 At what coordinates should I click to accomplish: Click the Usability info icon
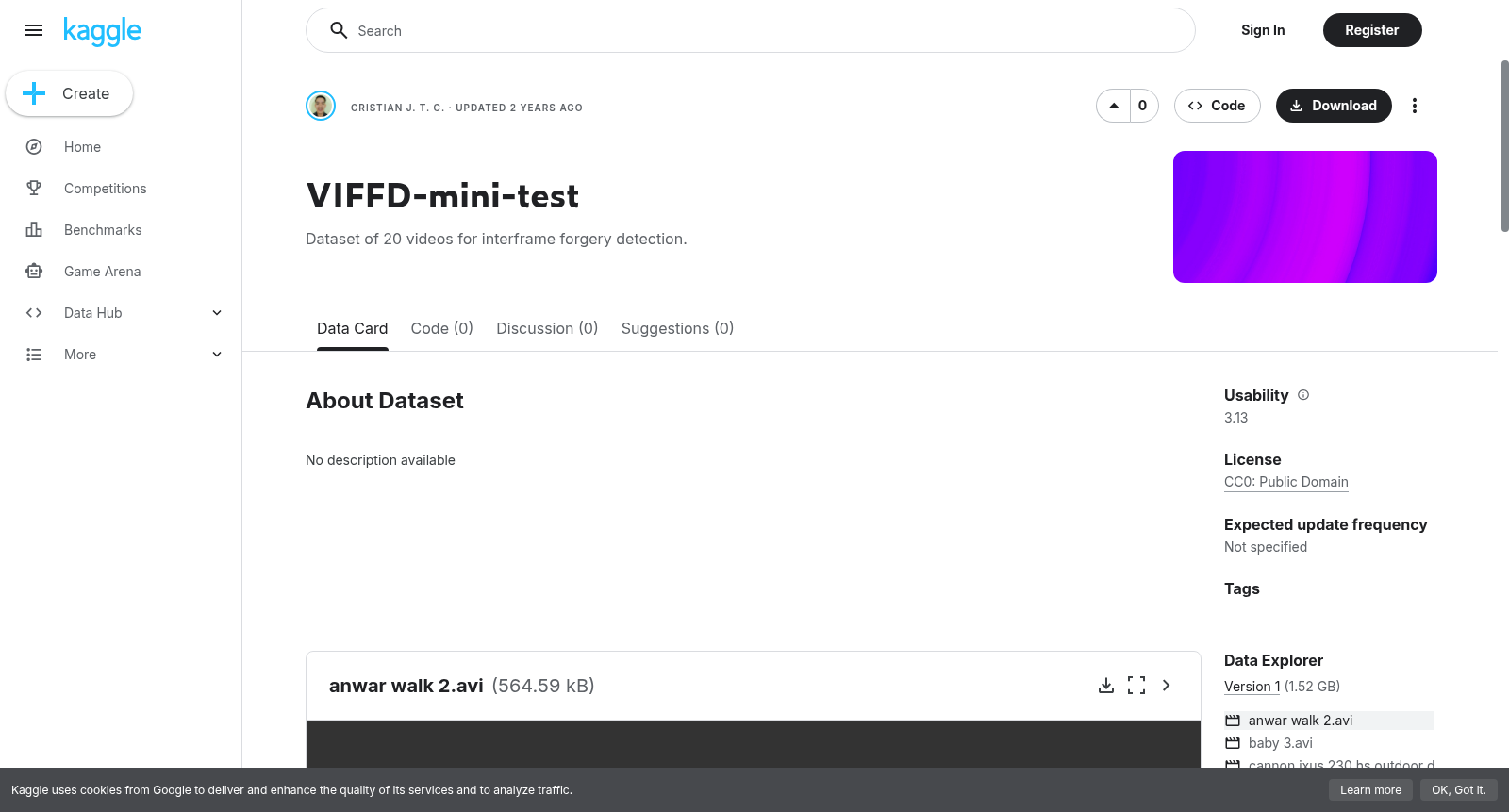[x=1303, y=395]
